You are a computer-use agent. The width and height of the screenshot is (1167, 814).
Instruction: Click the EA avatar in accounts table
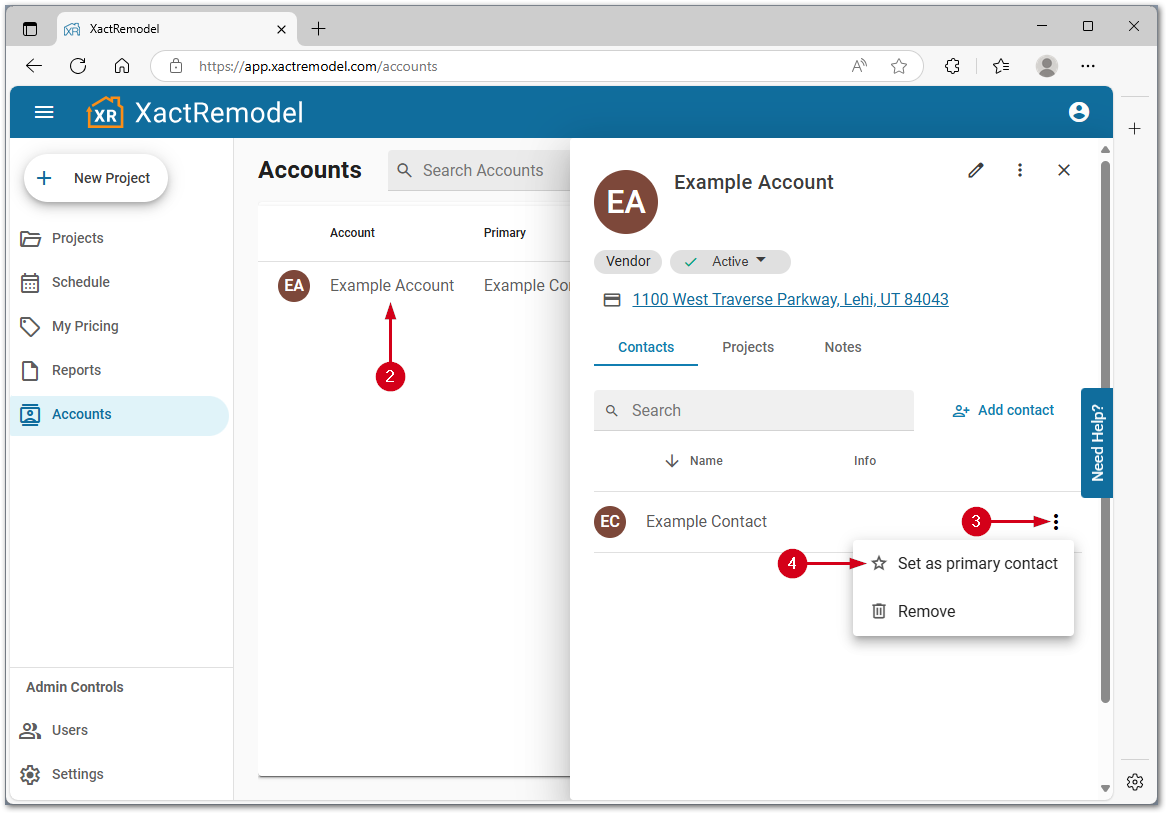coord(294,286)
